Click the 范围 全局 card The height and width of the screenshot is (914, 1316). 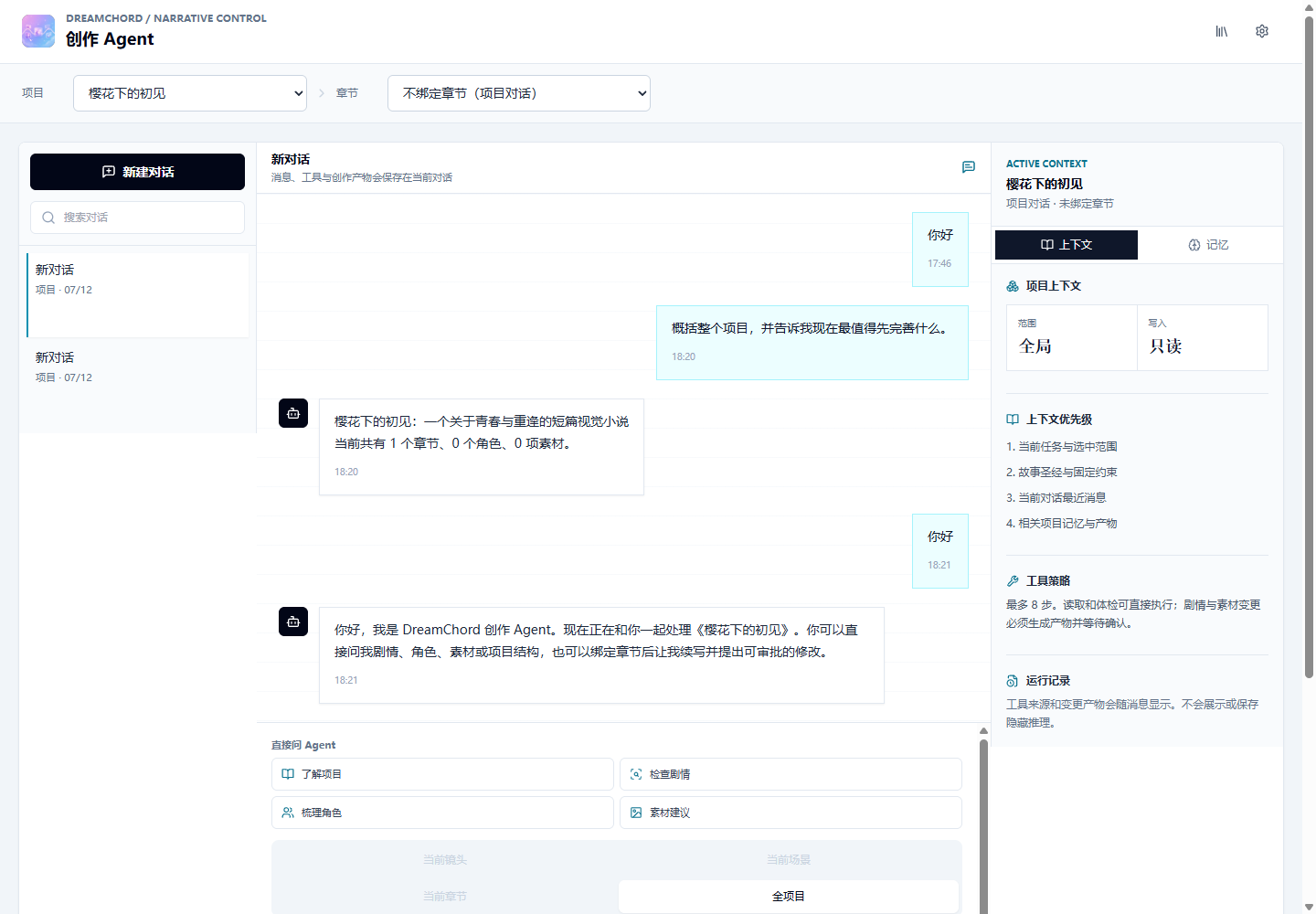coord(1072,337)
